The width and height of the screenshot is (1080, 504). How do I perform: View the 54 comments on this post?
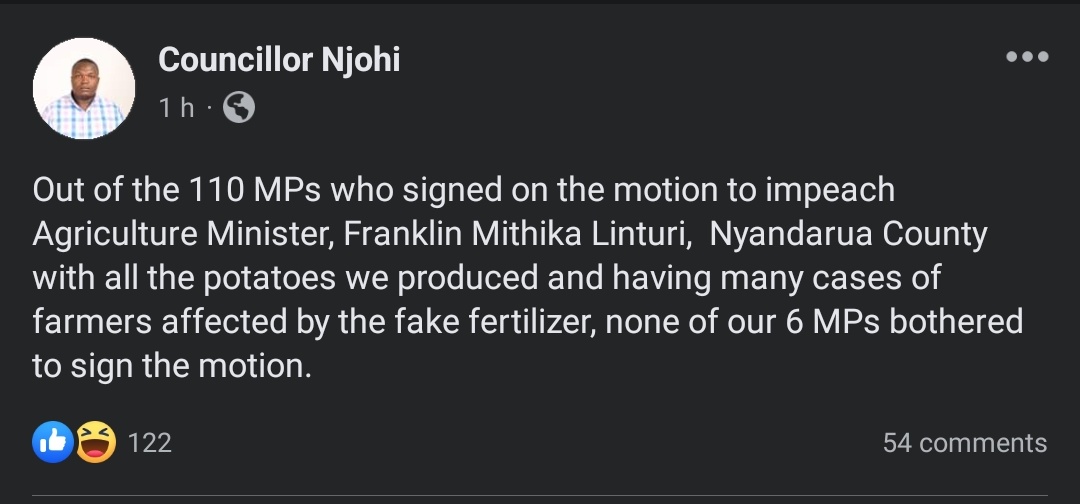click(x=964, y=443)
